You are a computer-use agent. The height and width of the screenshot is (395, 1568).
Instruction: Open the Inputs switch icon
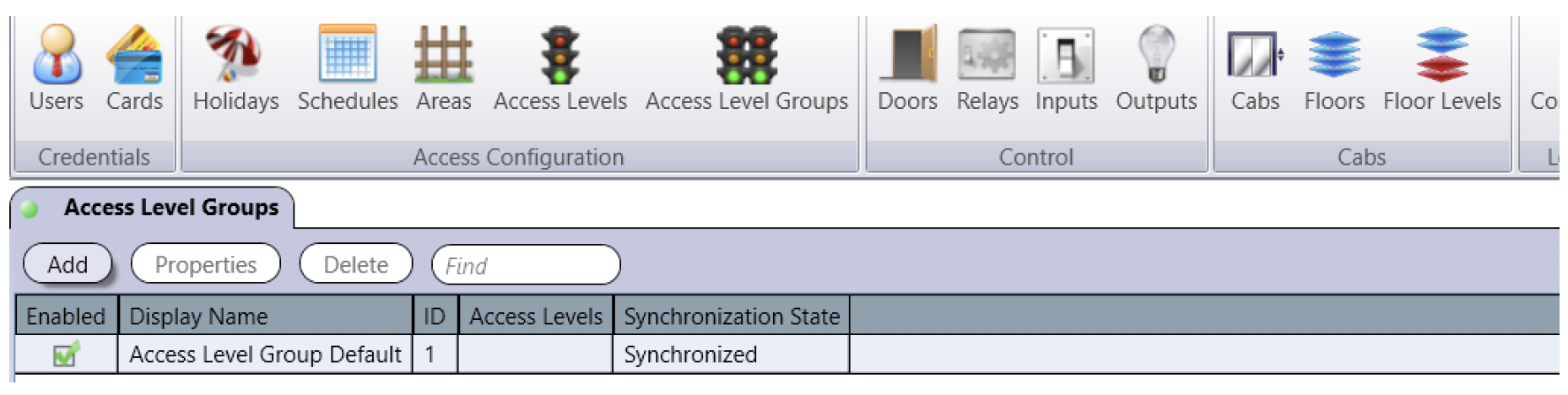1067,56
